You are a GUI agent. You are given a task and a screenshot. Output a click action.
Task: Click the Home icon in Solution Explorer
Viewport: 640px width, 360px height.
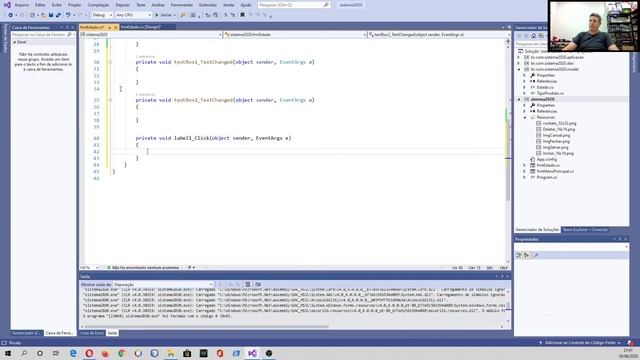[533, 36]
